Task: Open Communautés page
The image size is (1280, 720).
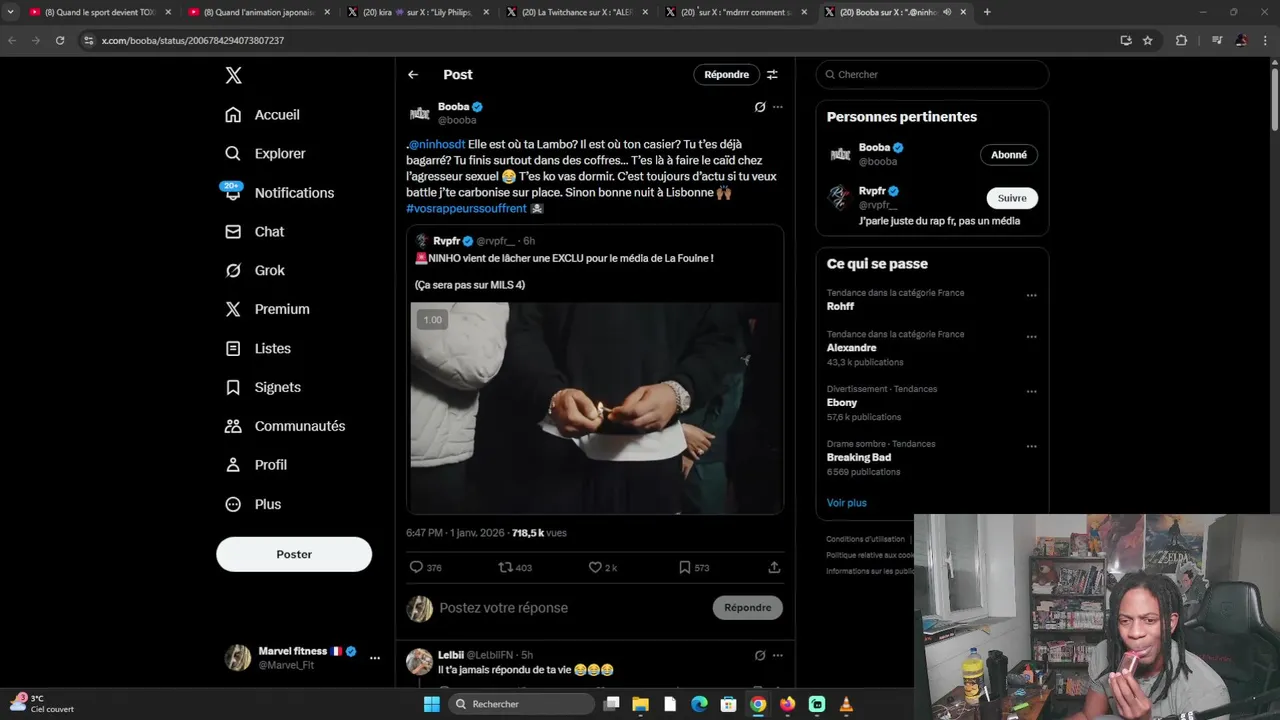Action: pyautogui.click(x=285, y=427)
